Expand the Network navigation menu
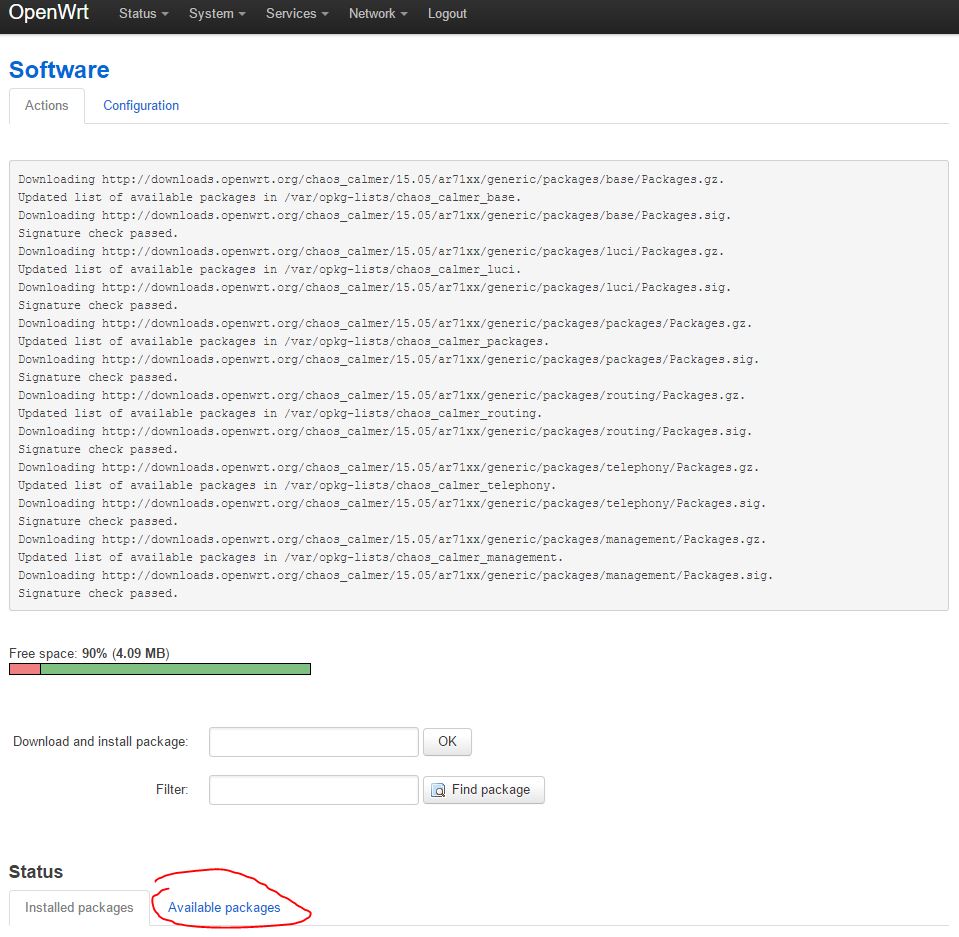The height and width of the screenshot is (937, 959). coord(377,13)
